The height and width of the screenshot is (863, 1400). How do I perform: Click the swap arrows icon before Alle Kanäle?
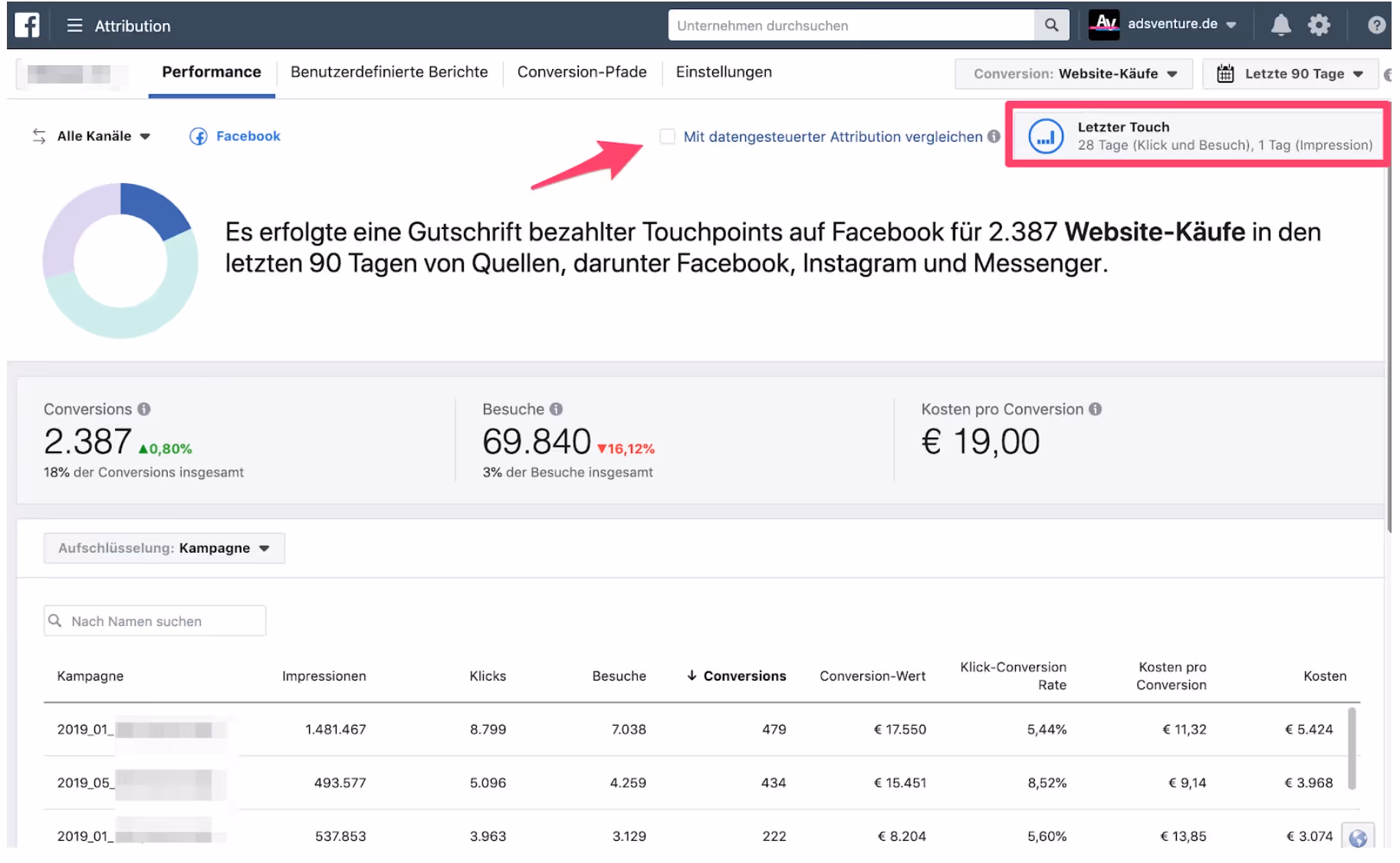pos(39,136)
